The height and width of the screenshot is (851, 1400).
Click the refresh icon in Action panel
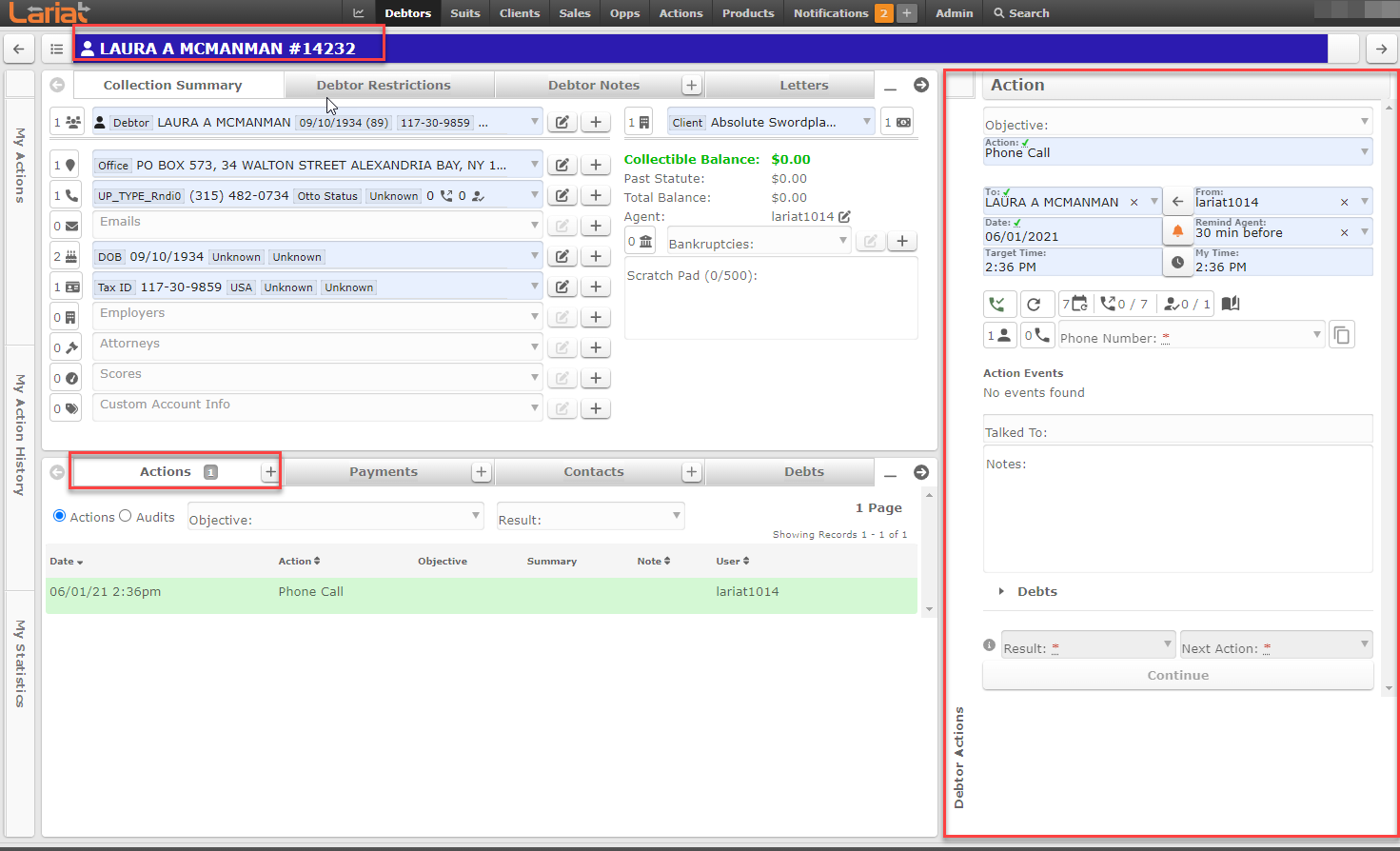click(1035, 305)
